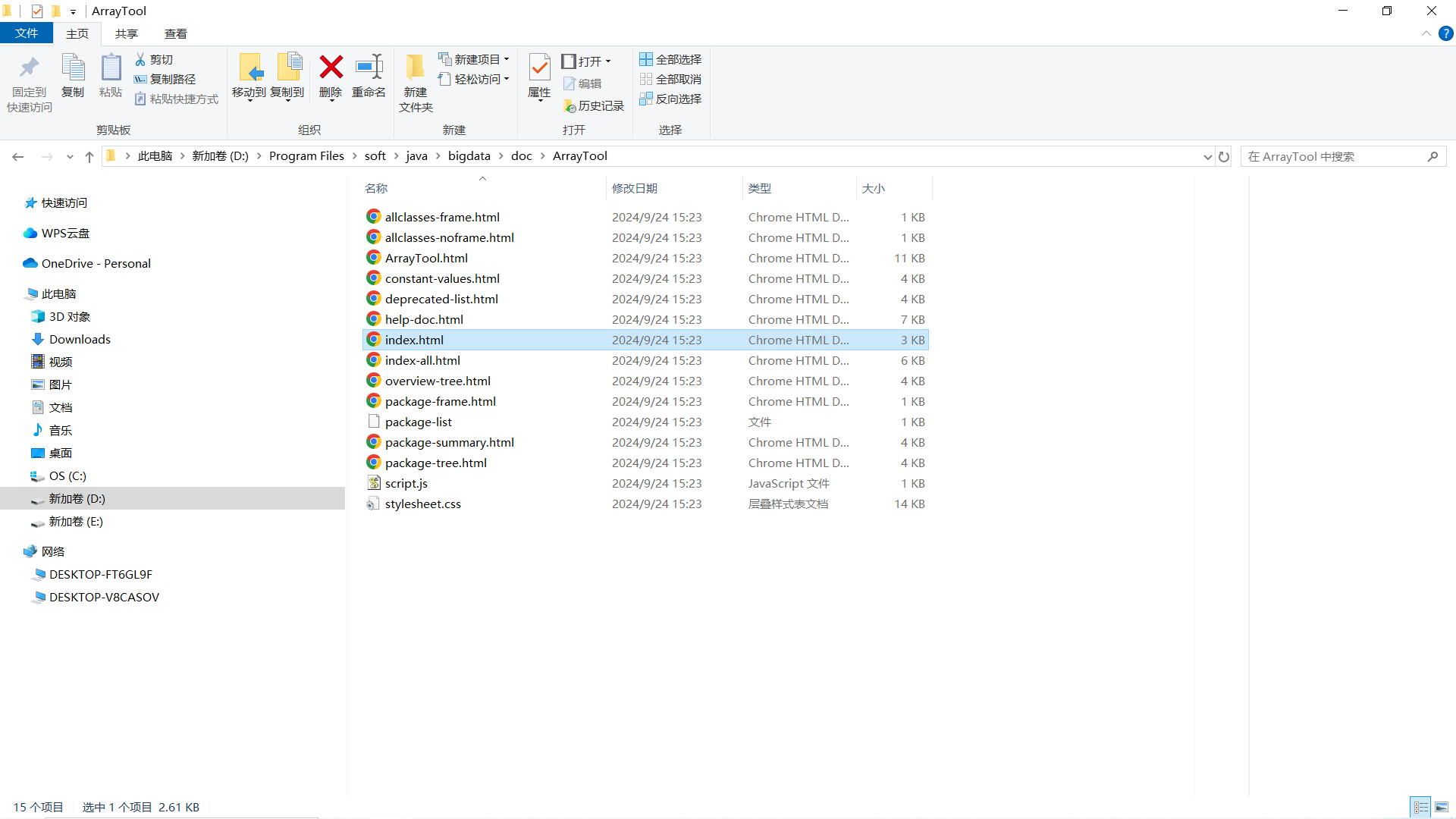Click the Rename icon in ribbon
The width and height of the screenshot is (1456, 819).
pos(369,68)
